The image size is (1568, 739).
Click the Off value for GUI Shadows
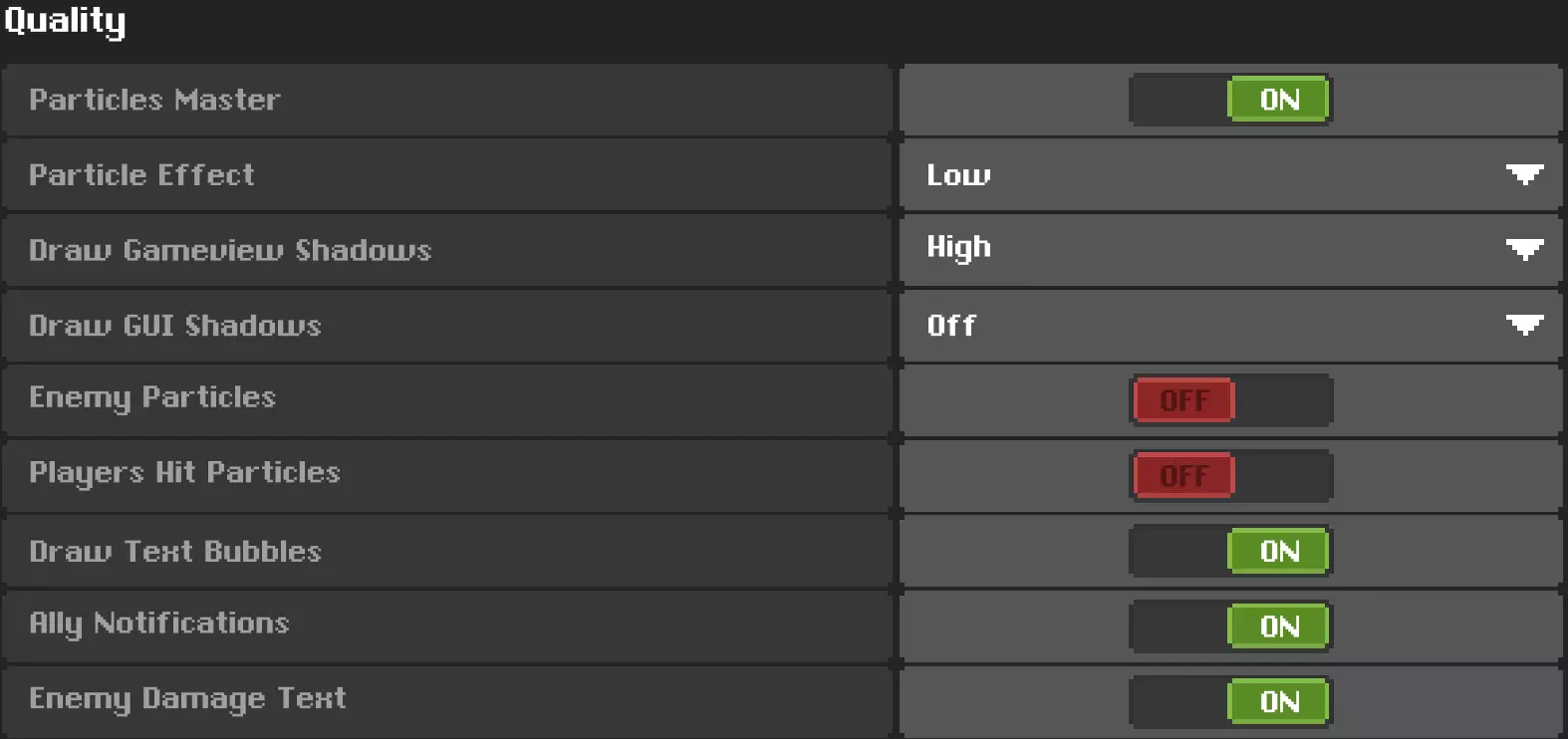[951, 326]
